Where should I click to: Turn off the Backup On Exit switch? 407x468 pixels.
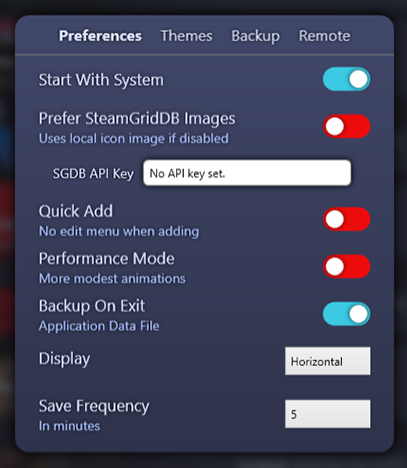[346, 314]
